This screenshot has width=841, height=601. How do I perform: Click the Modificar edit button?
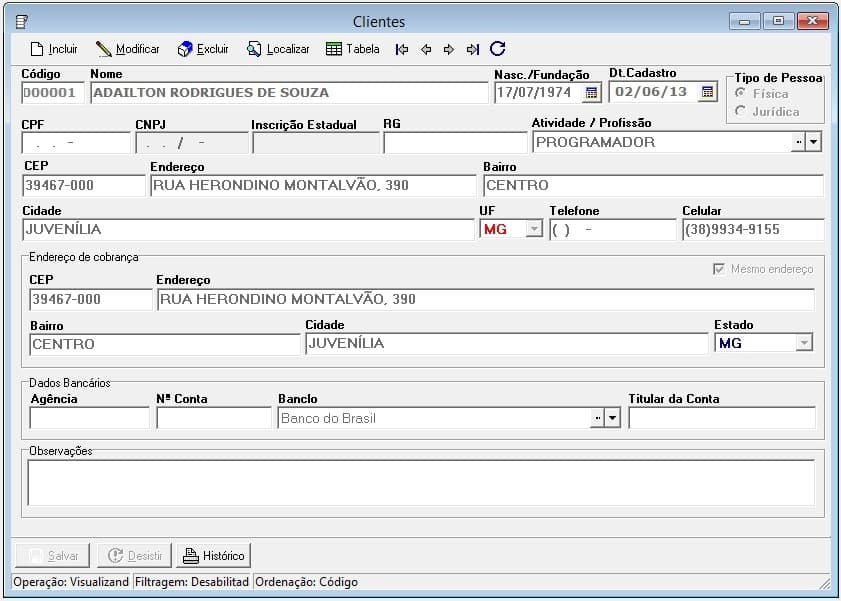click(x=128, y=49)
